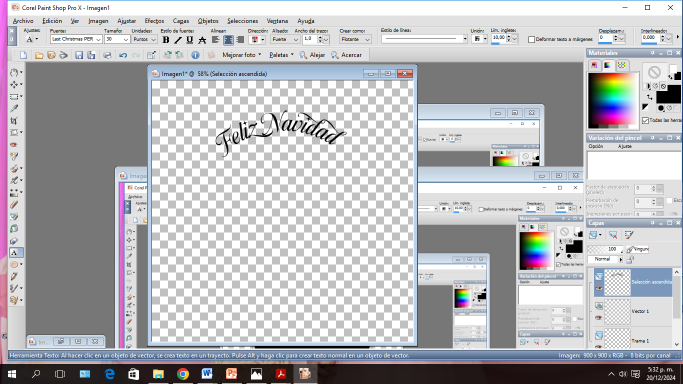Image resolution: width=683 pixels, height=384 pixels.
Task: Select the Red Eye tool
Action: point(14,145)
